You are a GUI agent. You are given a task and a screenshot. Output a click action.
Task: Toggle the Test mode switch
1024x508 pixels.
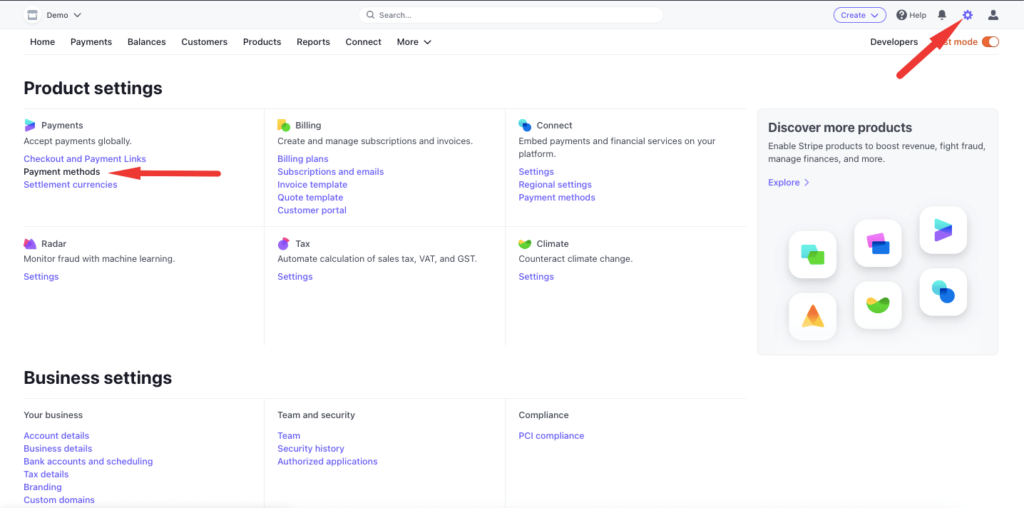990,42
